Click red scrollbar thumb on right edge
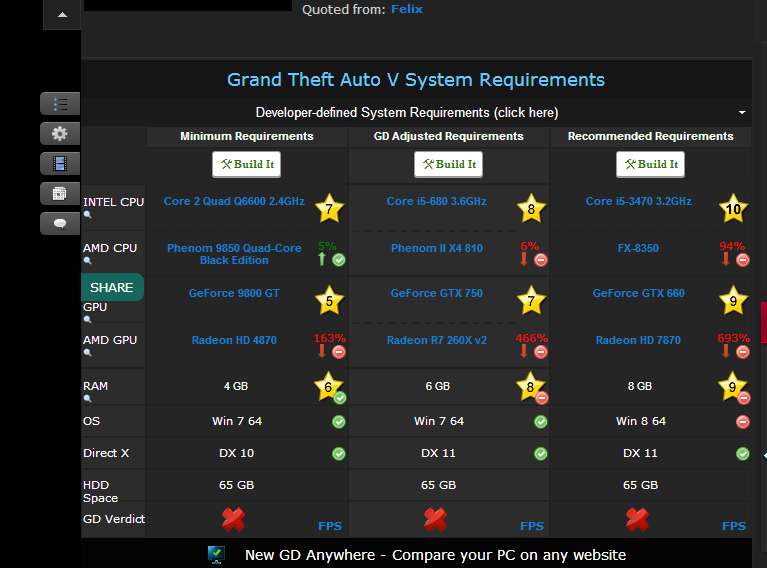Image resolution: width=767 pixels, height=568 pixels. [x=764, y=322]
